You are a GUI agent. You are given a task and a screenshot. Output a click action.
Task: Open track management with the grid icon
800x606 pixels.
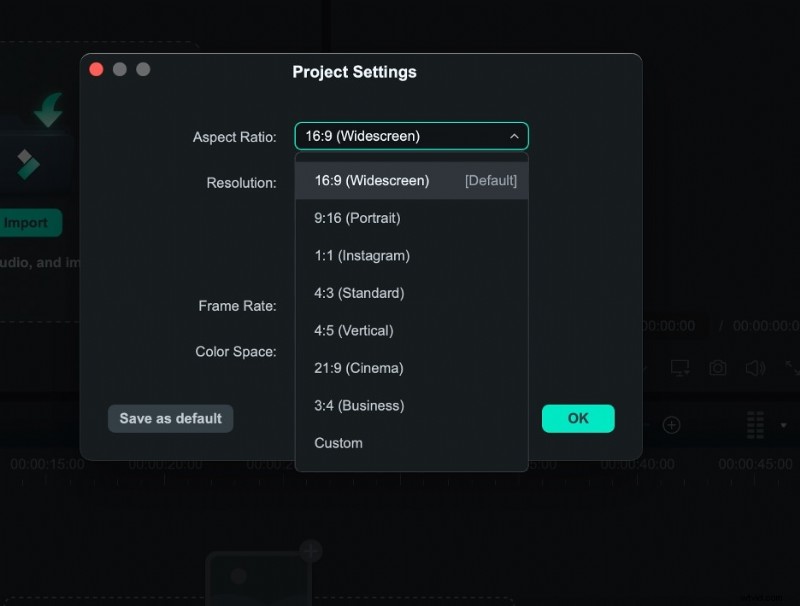pyautogui.click(x=755, y=423)
